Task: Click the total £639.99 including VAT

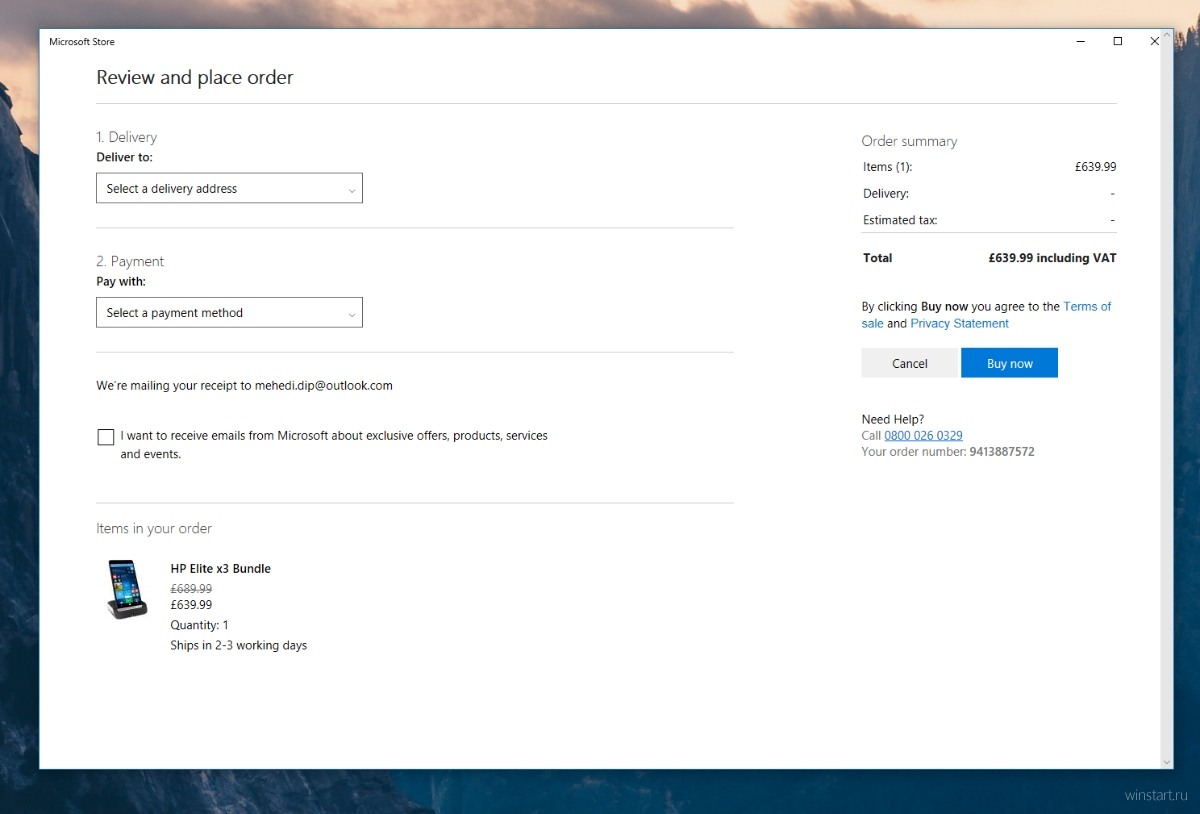Action: click(1052, 258)
